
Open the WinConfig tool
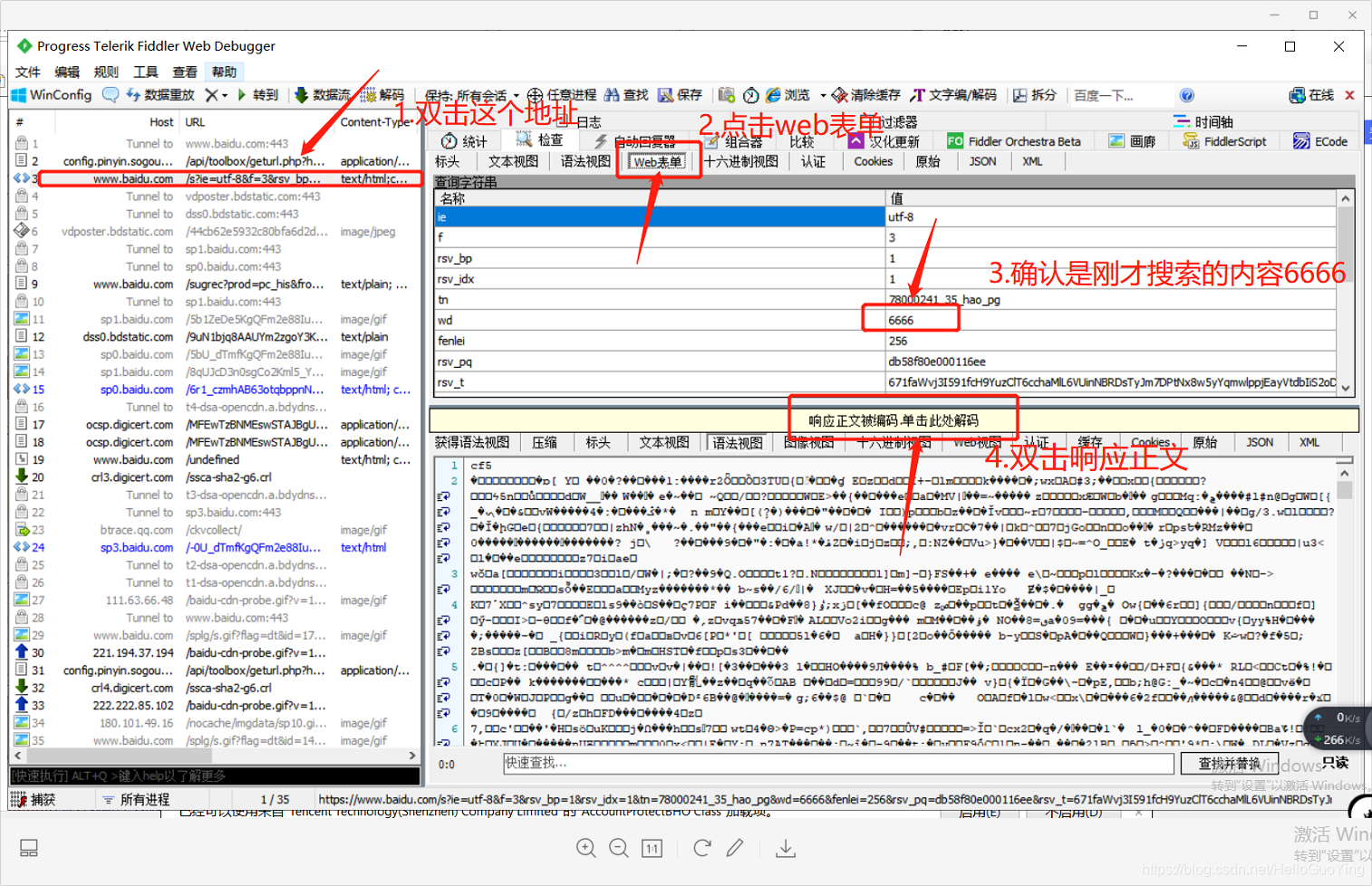point(52,95)
